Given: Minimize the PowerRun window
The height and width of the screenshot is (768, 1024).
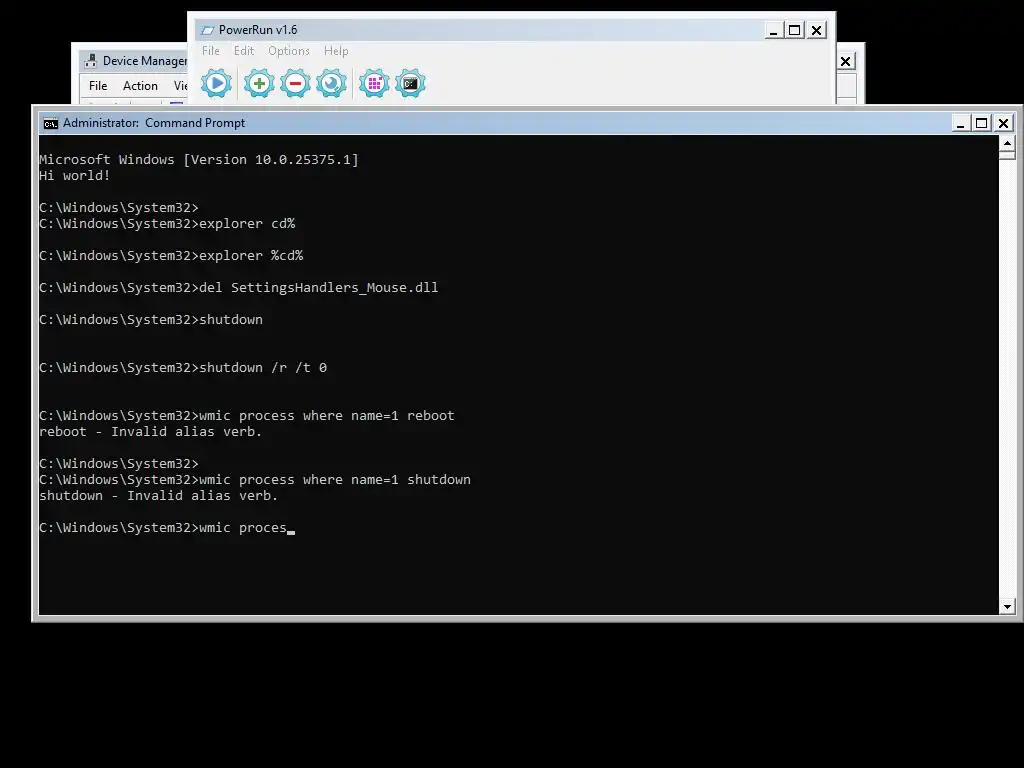Looking at the screenshot, I should (773, 30).
